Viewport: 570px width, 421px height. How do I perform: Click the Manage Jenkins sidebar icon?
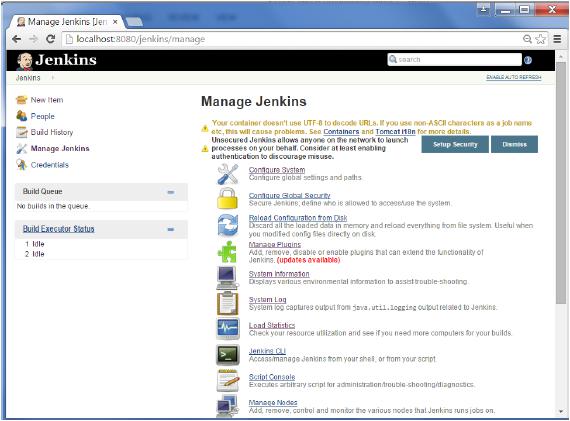(x=22, y=148)
